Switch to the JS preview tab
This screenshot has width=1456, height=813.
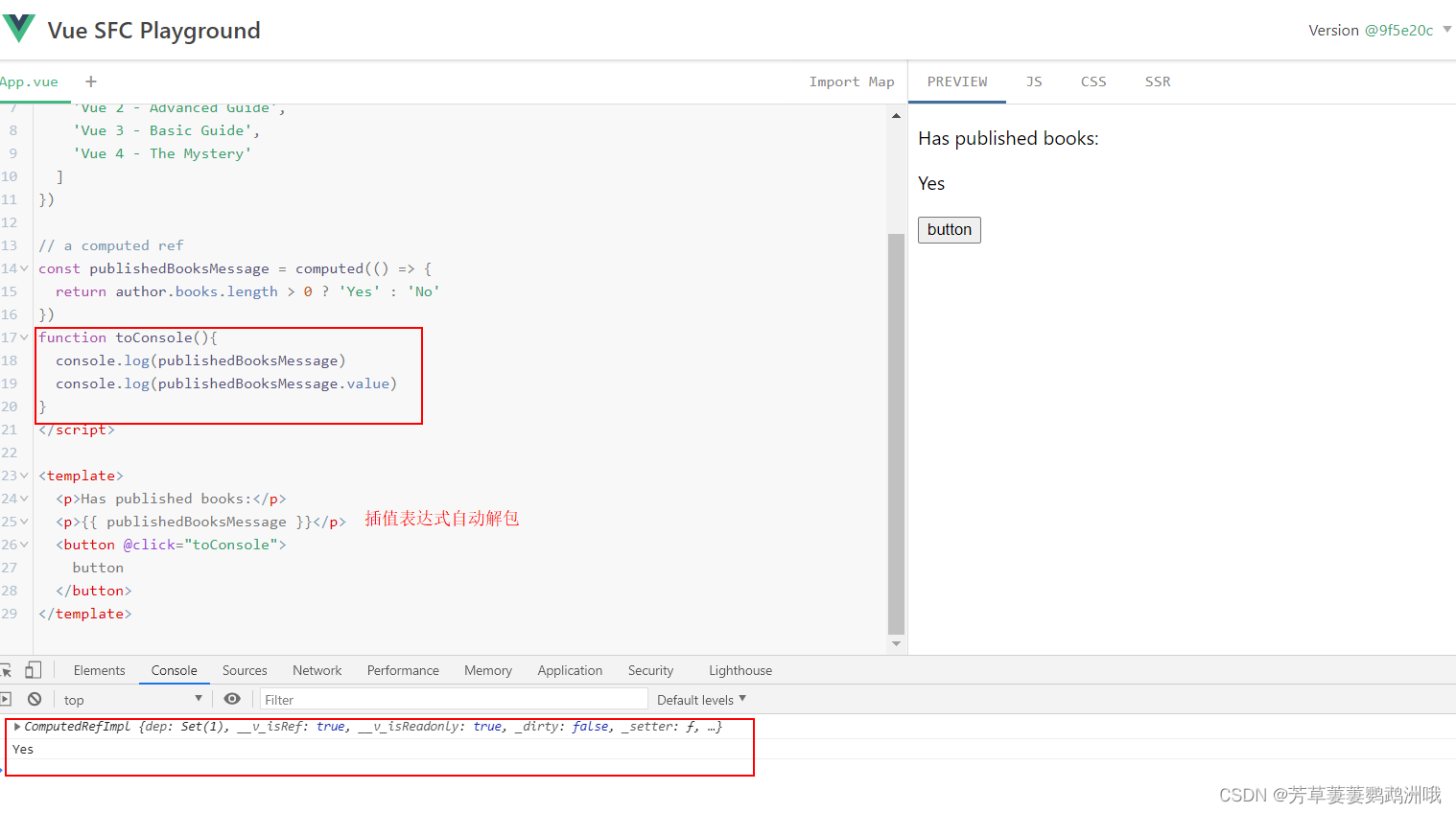(x=1034, y=81)
